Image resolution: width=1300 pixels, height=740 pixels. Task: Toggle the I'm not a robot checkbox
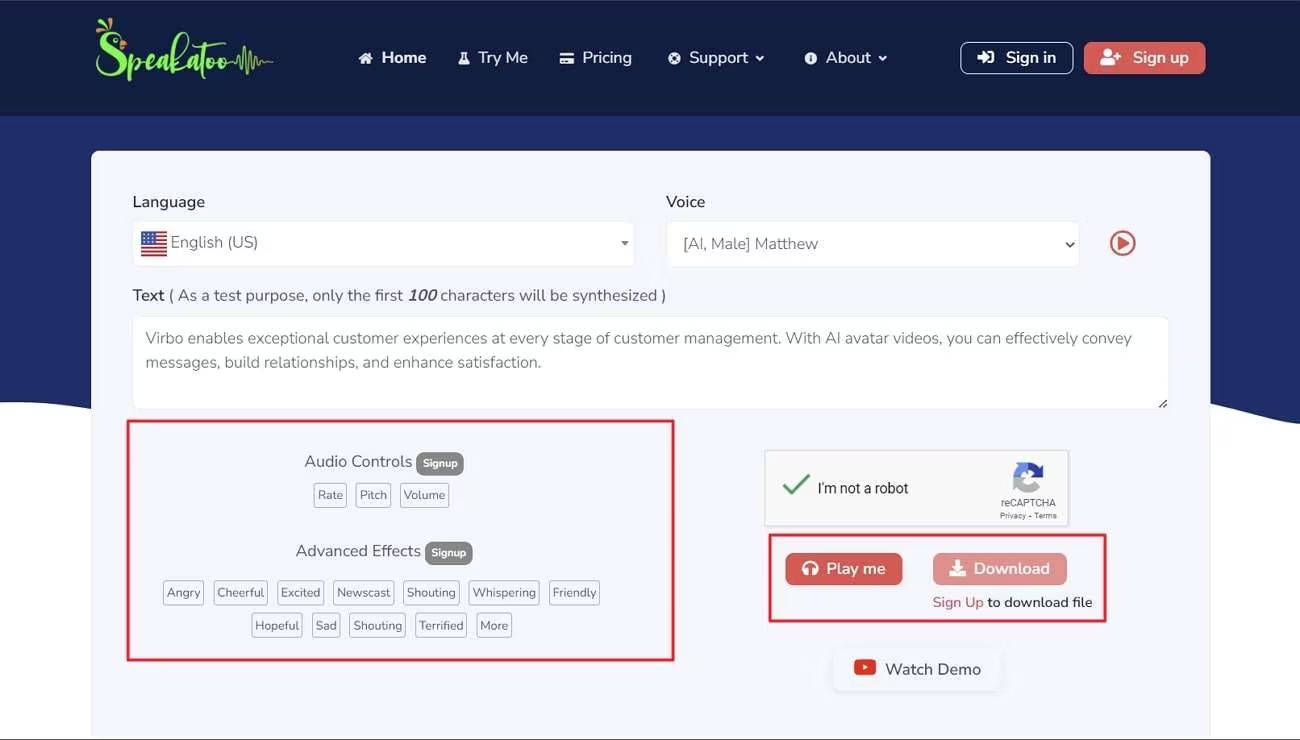[796, 487]
